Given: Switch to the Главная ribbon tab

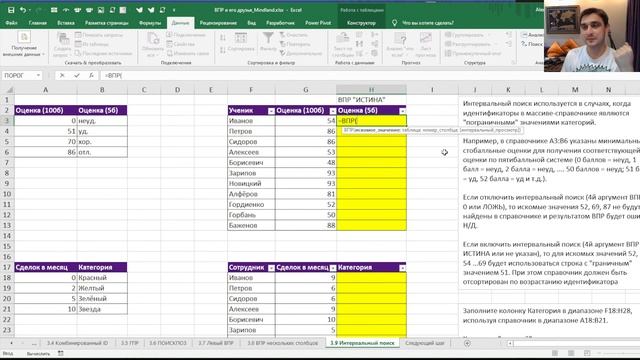Looking at the screenshot, I should [x=38, y=23].
